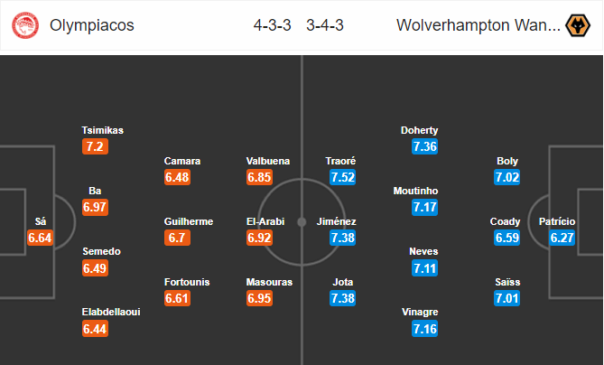Click the Olympiacos club crest icon
Image resolution: width=604 pixels, height=365 pixels.
(x=25, y=25)
